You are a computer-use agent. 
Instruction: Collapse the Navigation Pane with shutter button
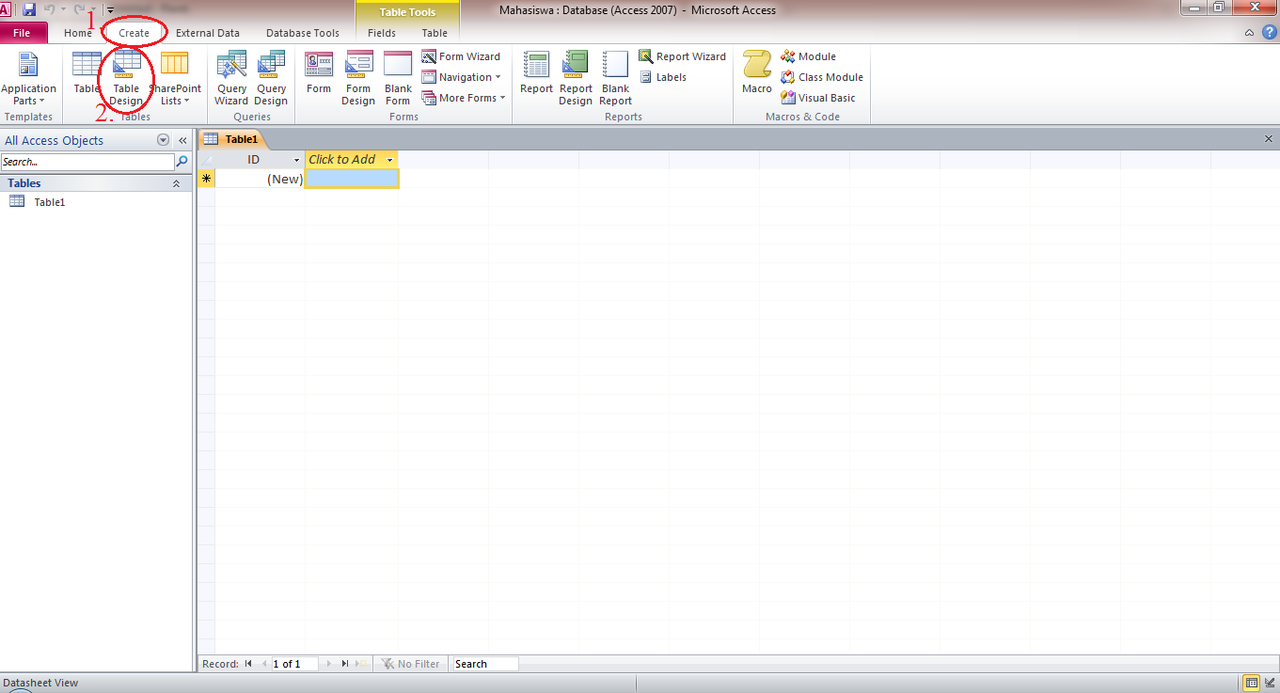click(x=183, y=141)
